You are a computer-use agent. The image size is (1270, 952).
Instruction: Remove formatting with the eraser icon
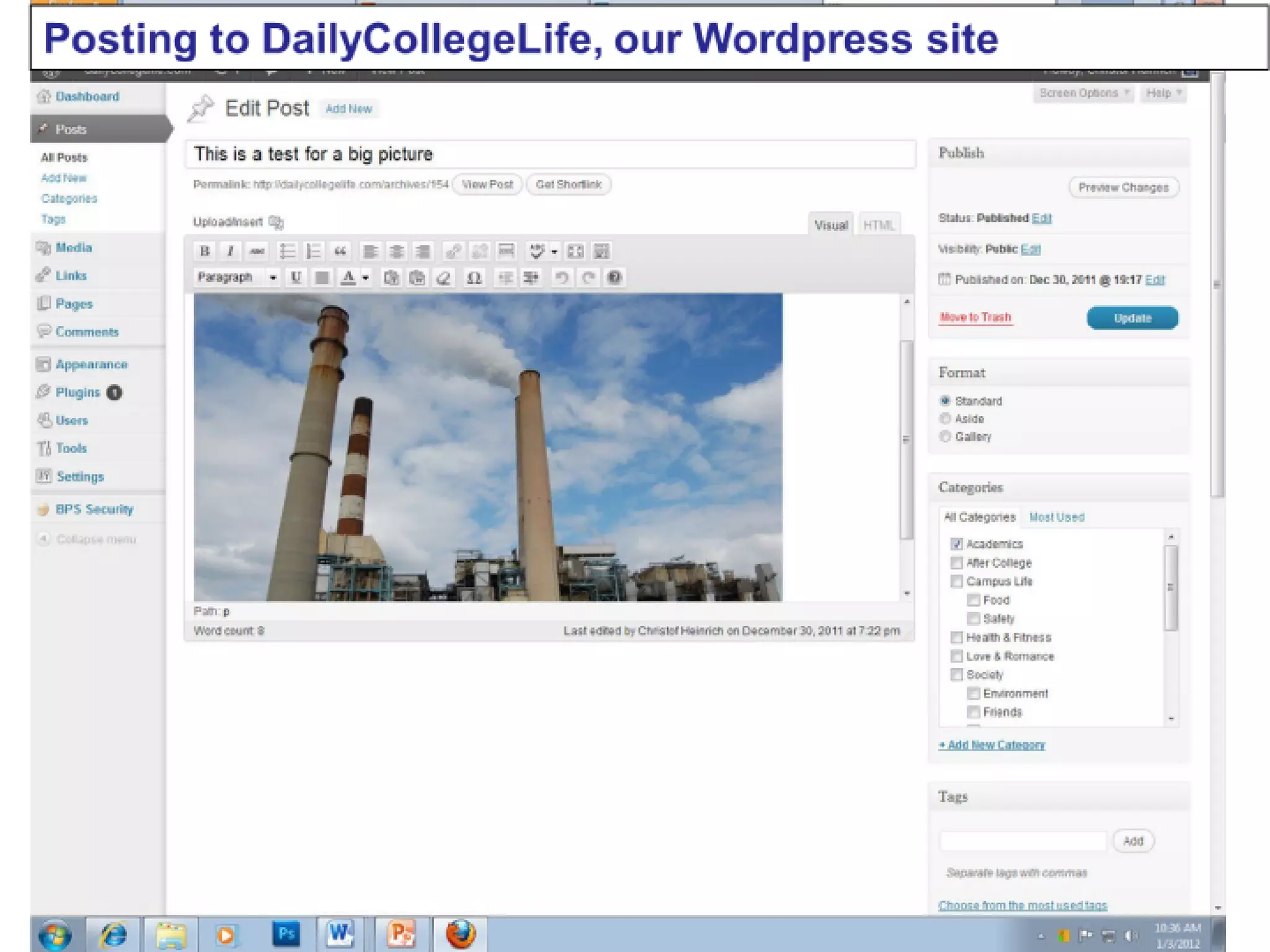(443, 277)
